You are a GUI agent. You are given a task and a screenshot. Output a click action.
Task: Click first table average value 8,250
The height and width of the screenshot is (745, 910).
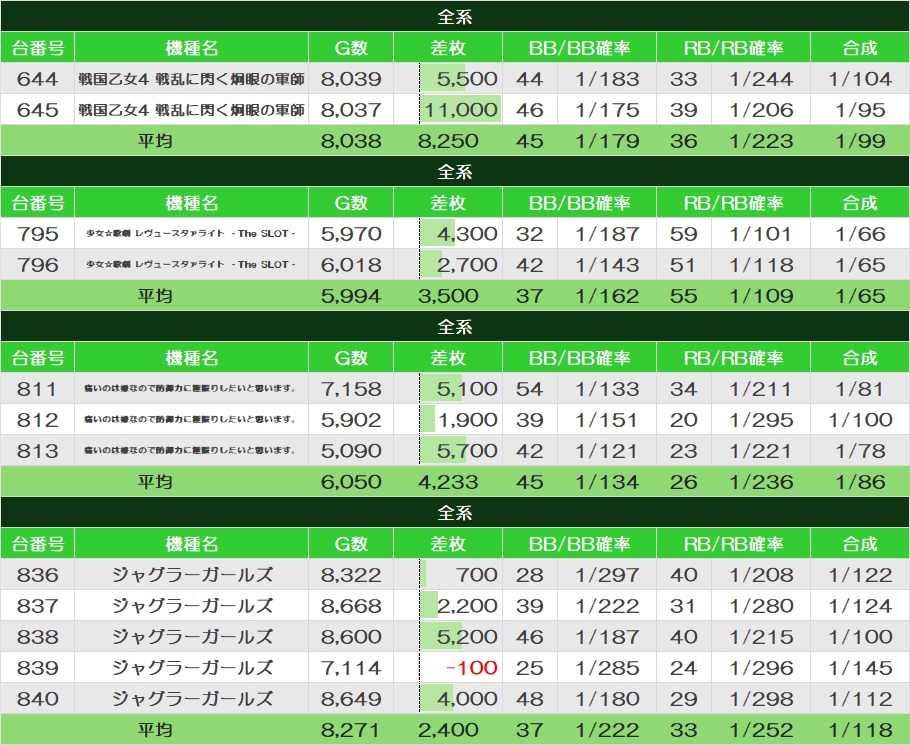coord(448,141)
